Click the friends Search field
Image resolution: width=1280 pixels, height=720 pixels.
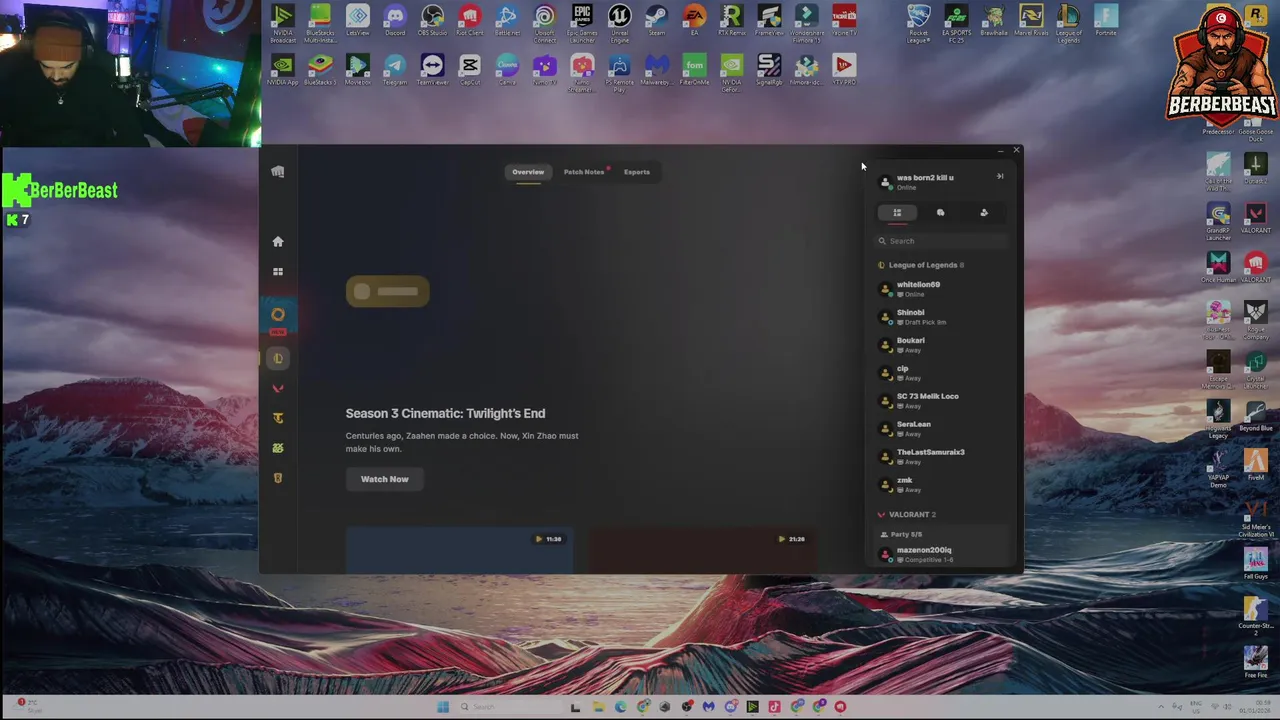point(942,241)
